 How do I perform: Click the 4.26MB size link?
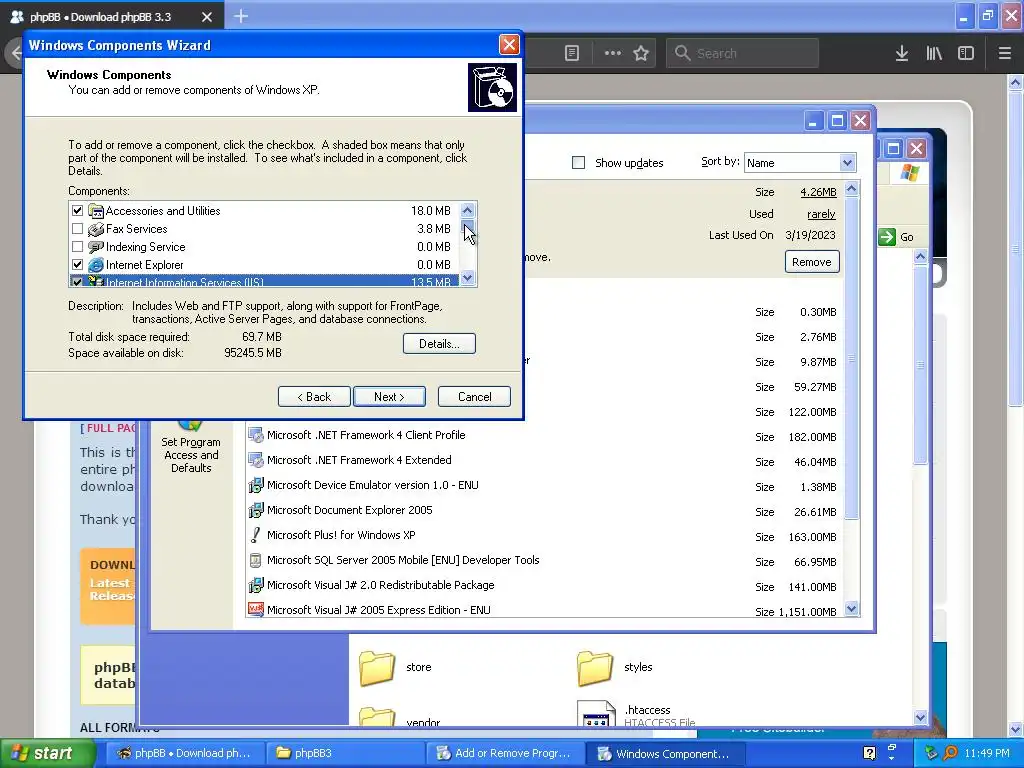[818, 192]
